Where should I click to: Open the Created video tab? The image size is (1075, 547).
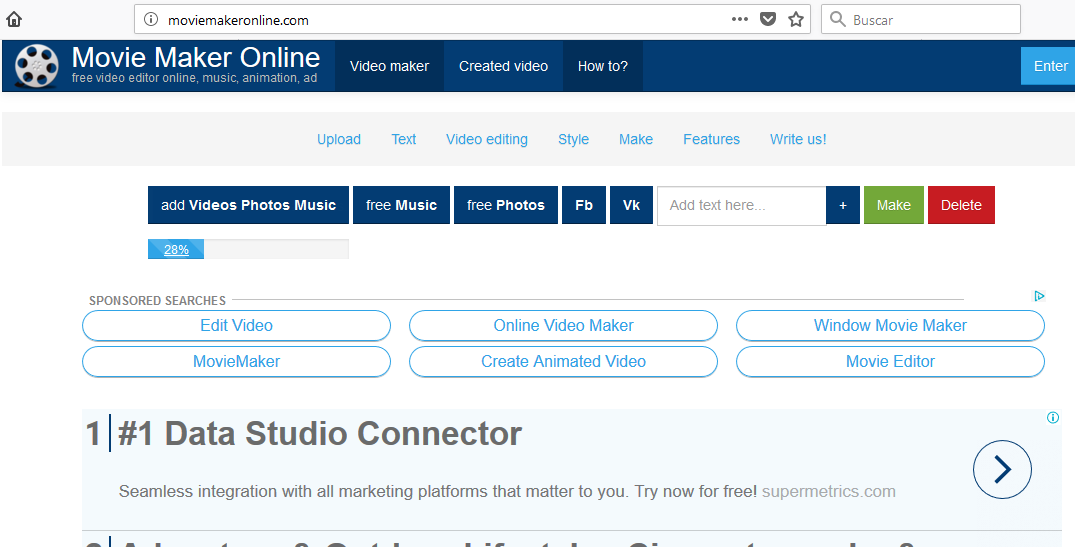tap(503, 66)
